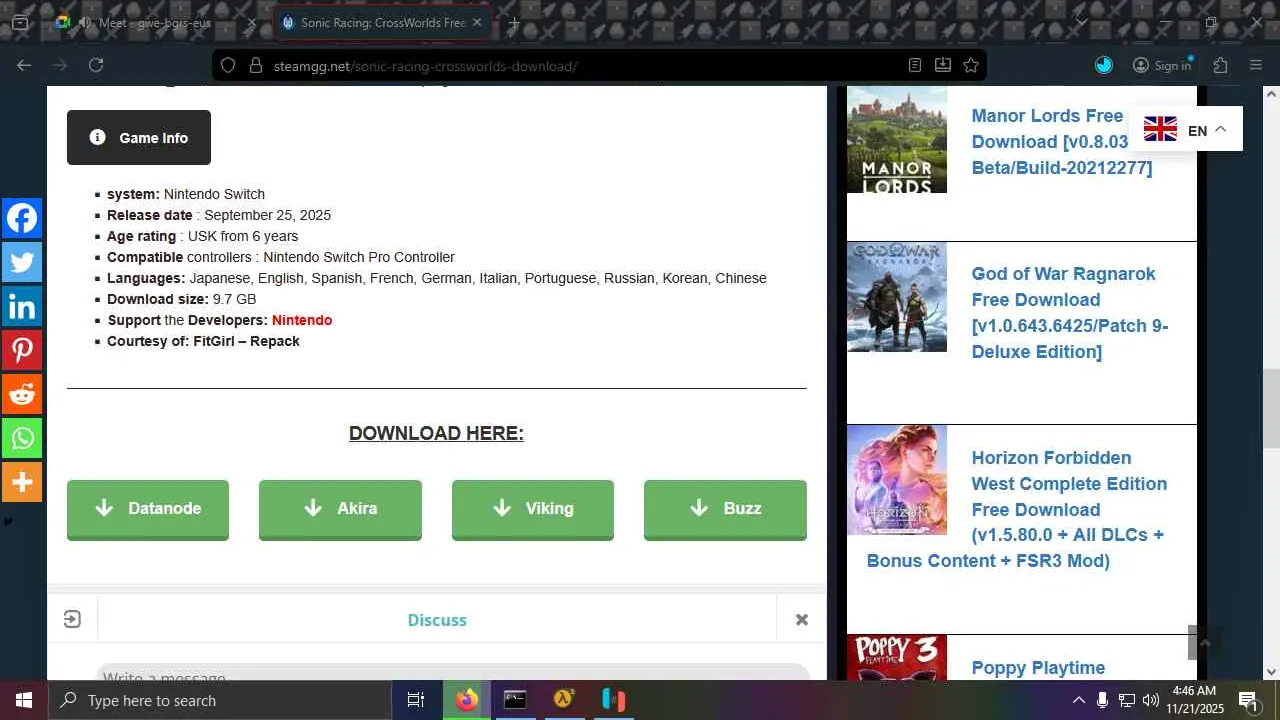Download via Datanode
This screenshot has height=720, width=1280.
(148, 509)
